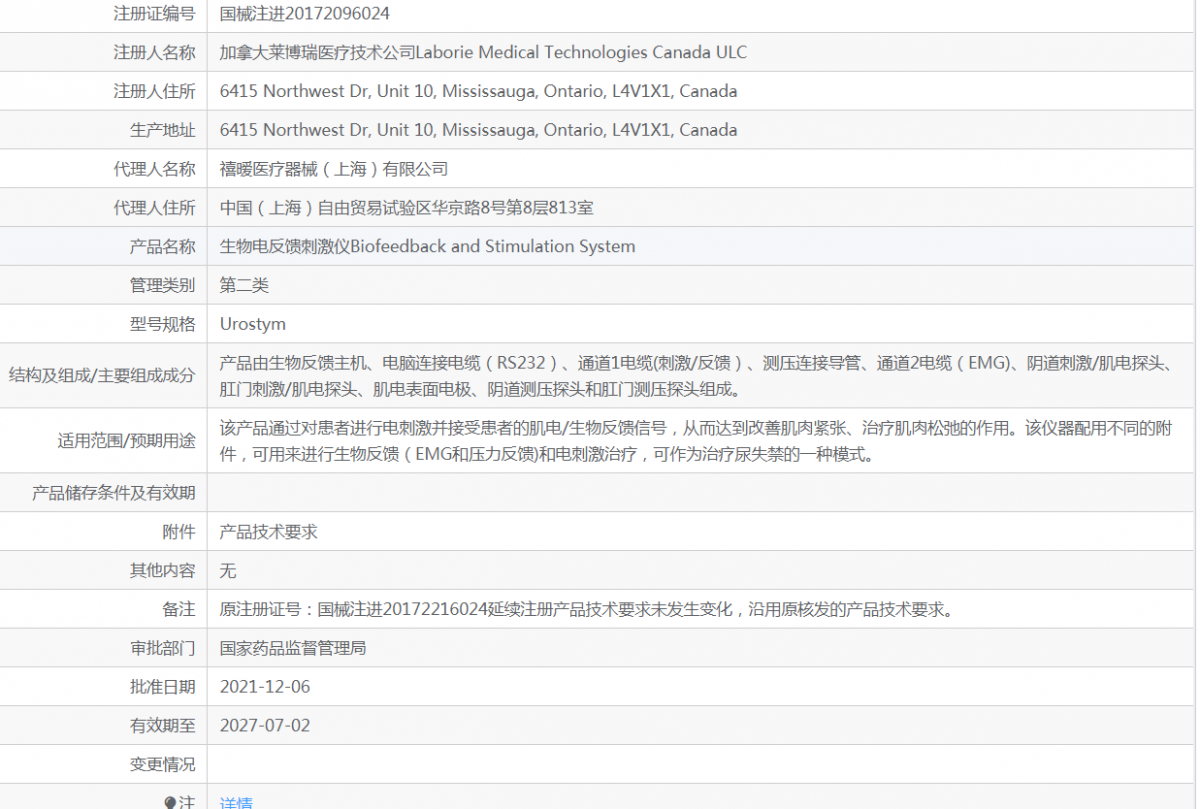Click the 管理类别 label
The image size is (1200, 809).
click(162, 285)
